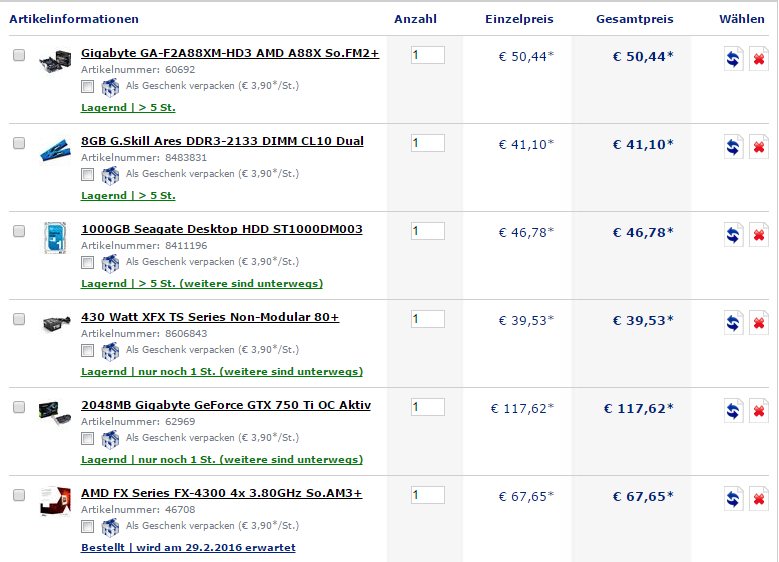Enable gift wrapping for Seagate Desktop HDD
The height and width of the screenshot is (562, 779).
tap(87, 262)
